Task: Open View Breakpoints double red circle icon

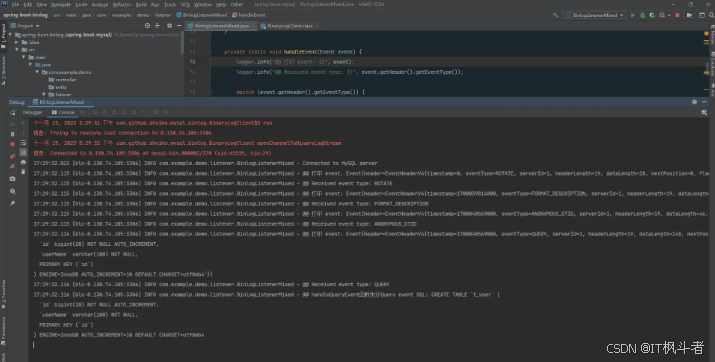Action: (12, 156)
